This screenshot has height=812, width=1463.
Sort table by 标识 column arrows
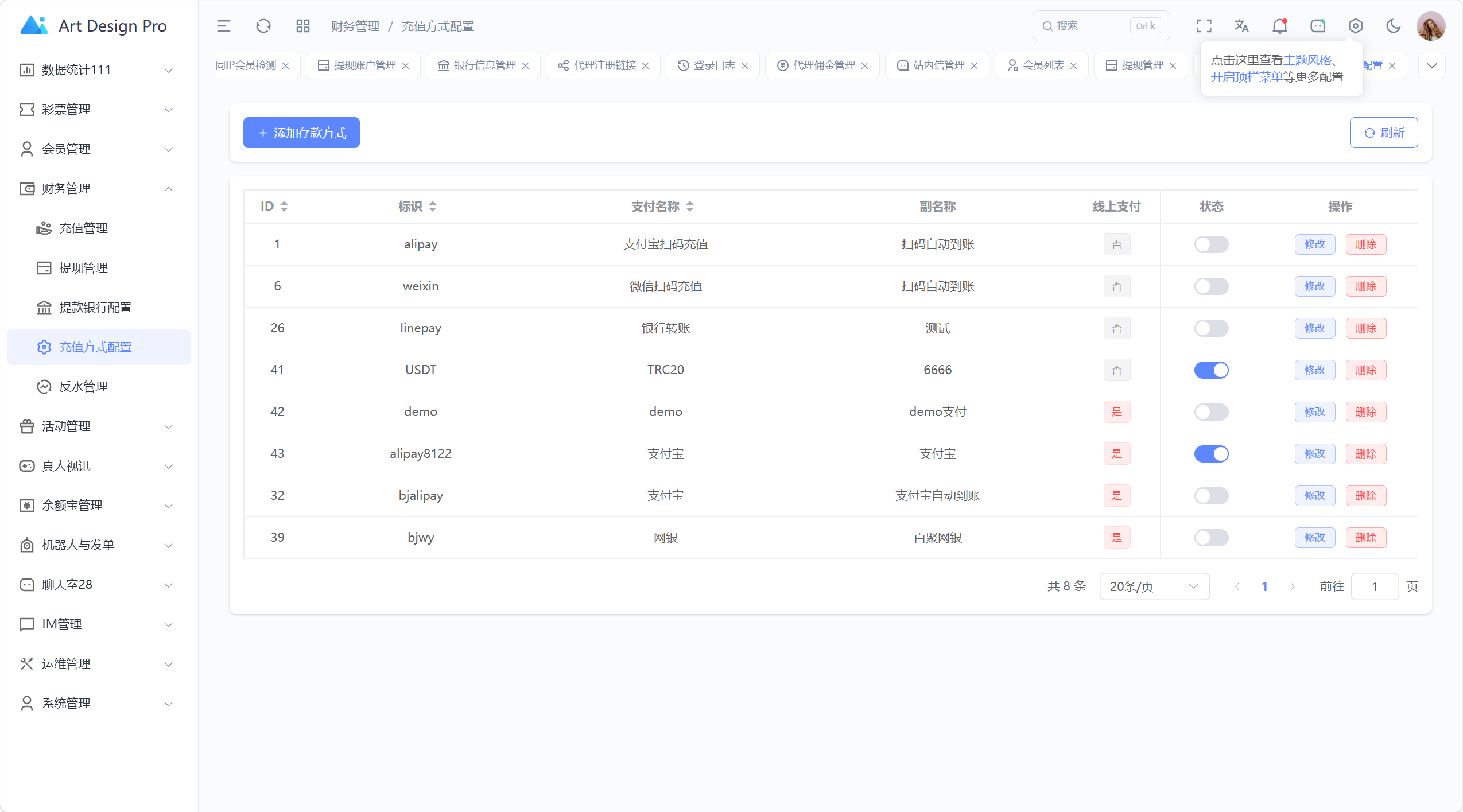click(x=433, y=207)
